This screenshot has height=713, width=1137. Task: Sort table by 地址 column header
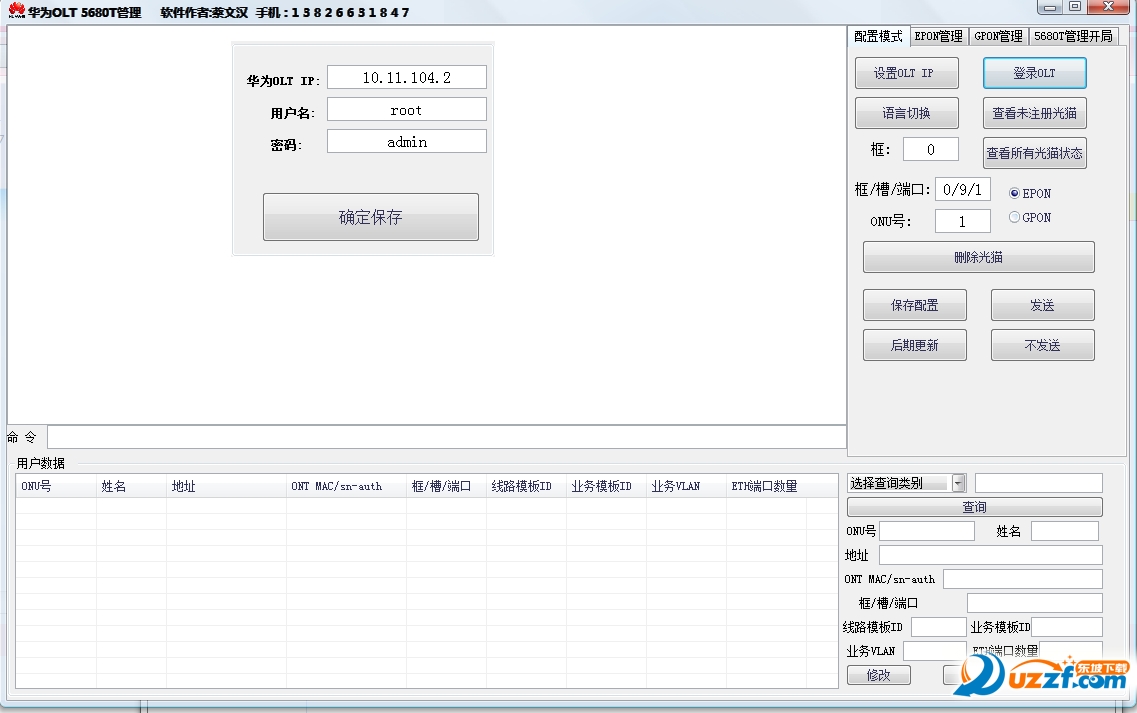coord(226,486)
